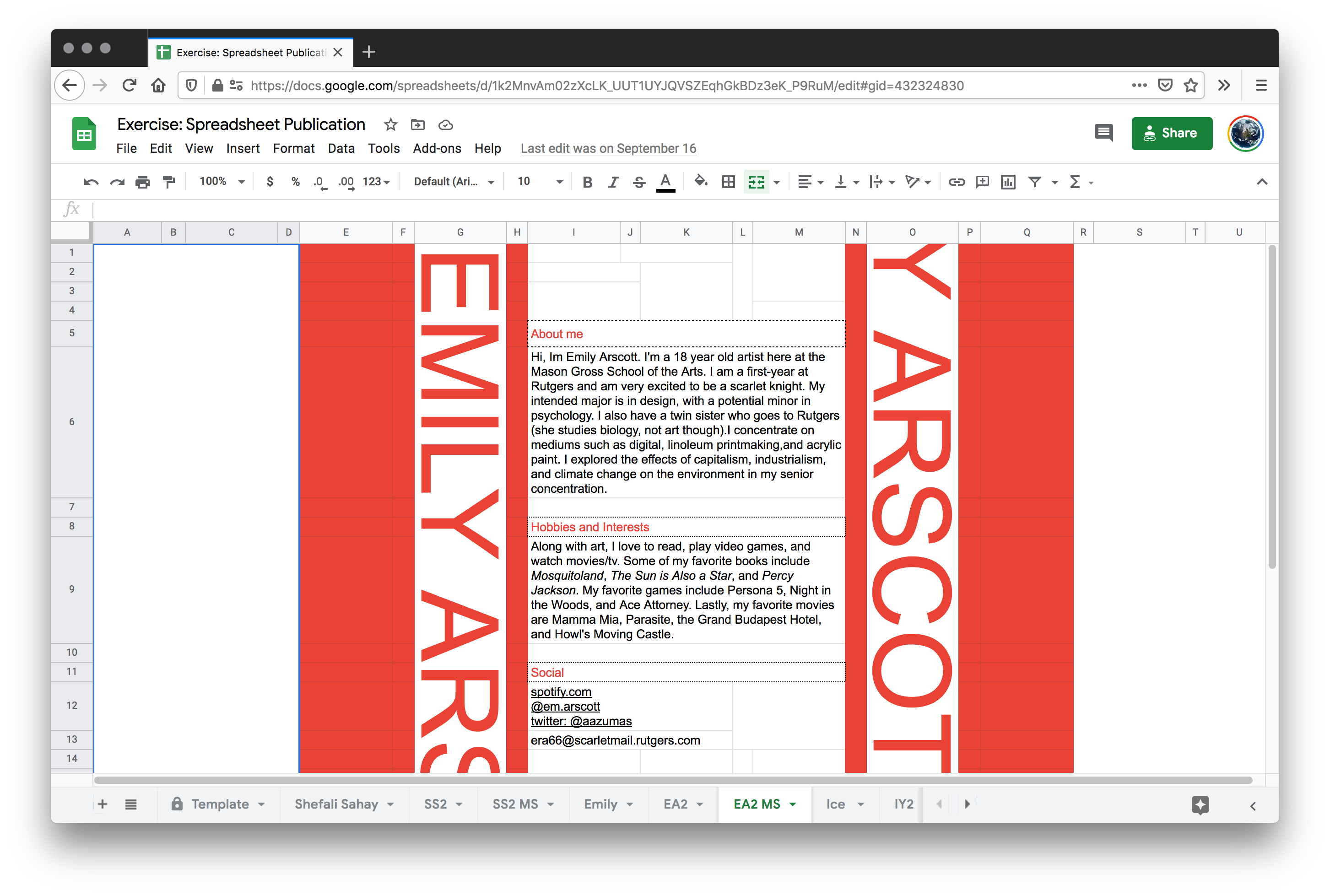Click the Print icon
The width and height of the screenshot is (1330, 896).
(x=143, y=182)
